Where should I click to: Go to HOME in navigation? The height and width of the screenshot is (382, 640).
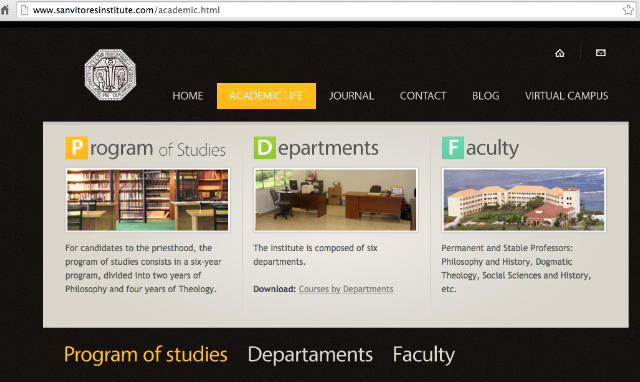tap(188, 96)
